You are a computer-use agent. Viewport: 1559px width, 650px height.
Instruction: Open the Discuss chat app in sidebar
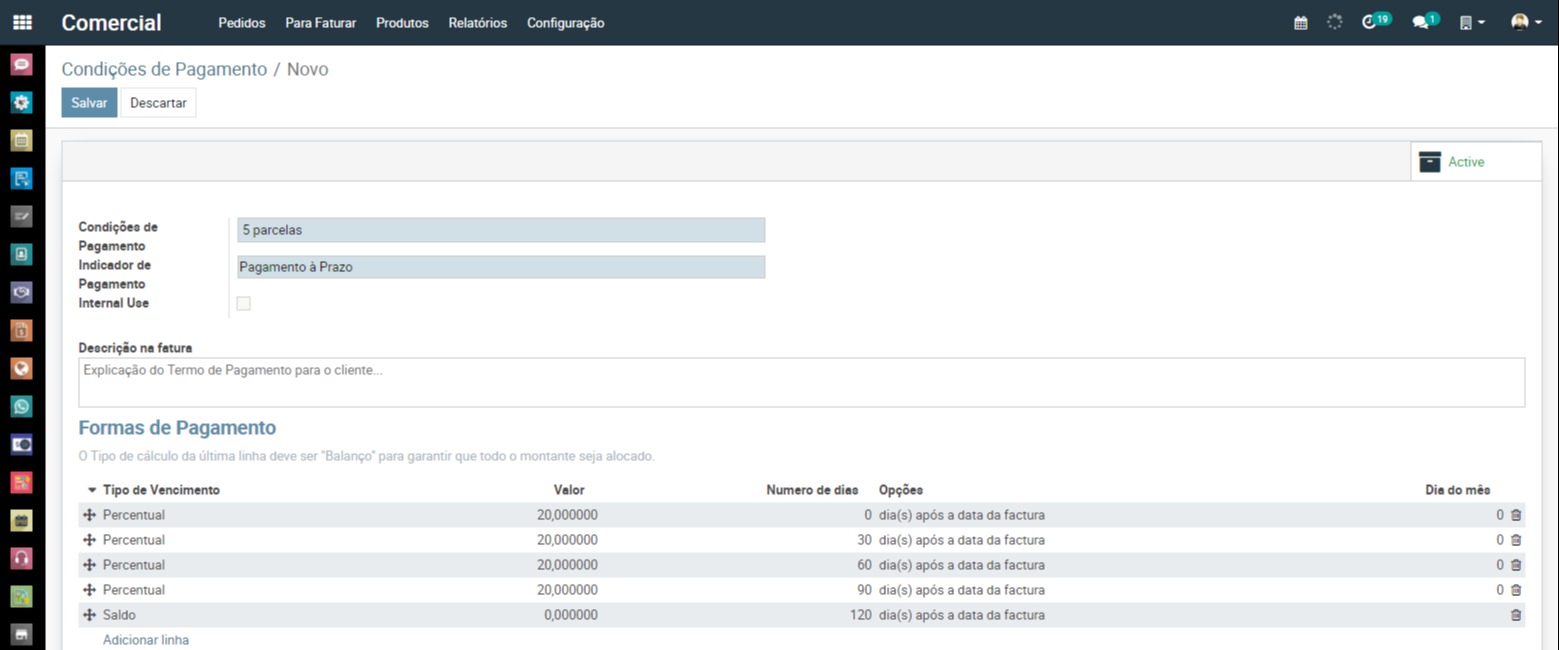[21, 65]
